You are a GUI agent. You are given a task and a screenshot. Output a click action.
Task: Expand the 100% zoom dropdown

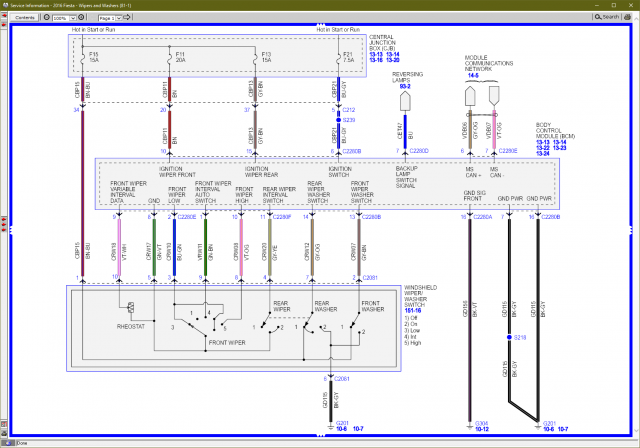73,18
